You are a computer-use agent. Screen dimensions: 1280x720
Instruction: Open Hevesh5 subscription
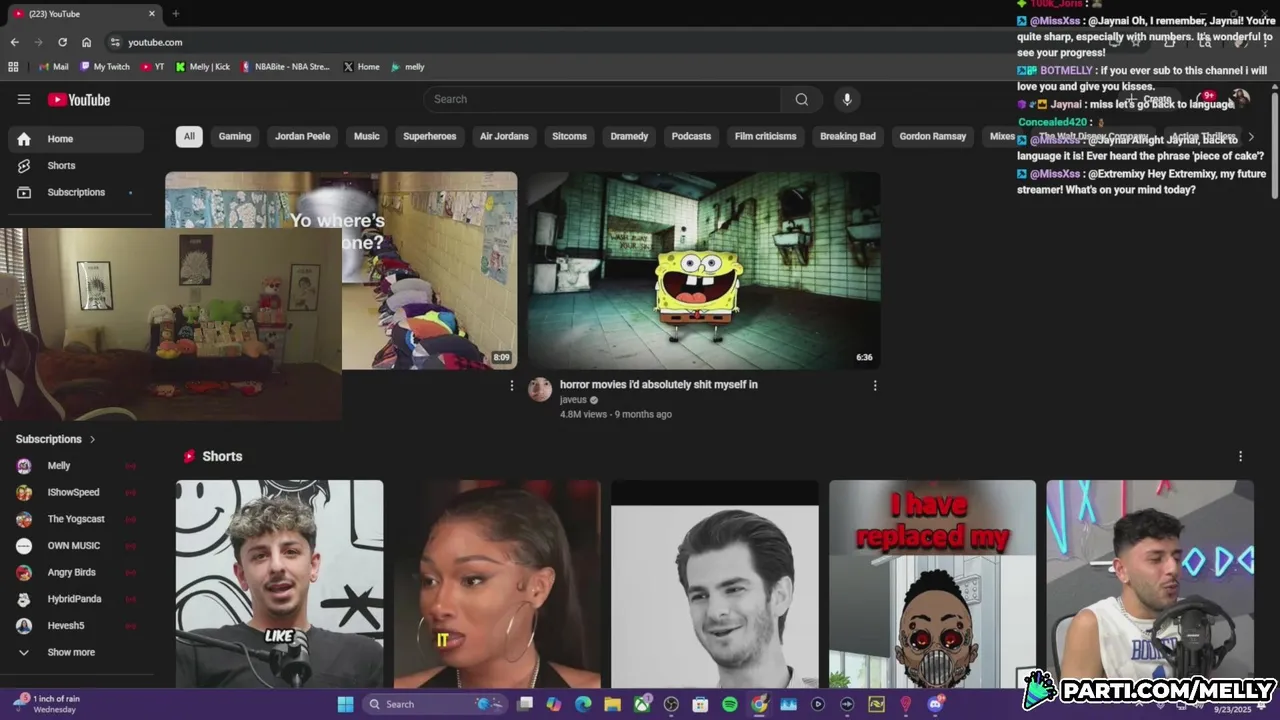coord(76,626)
